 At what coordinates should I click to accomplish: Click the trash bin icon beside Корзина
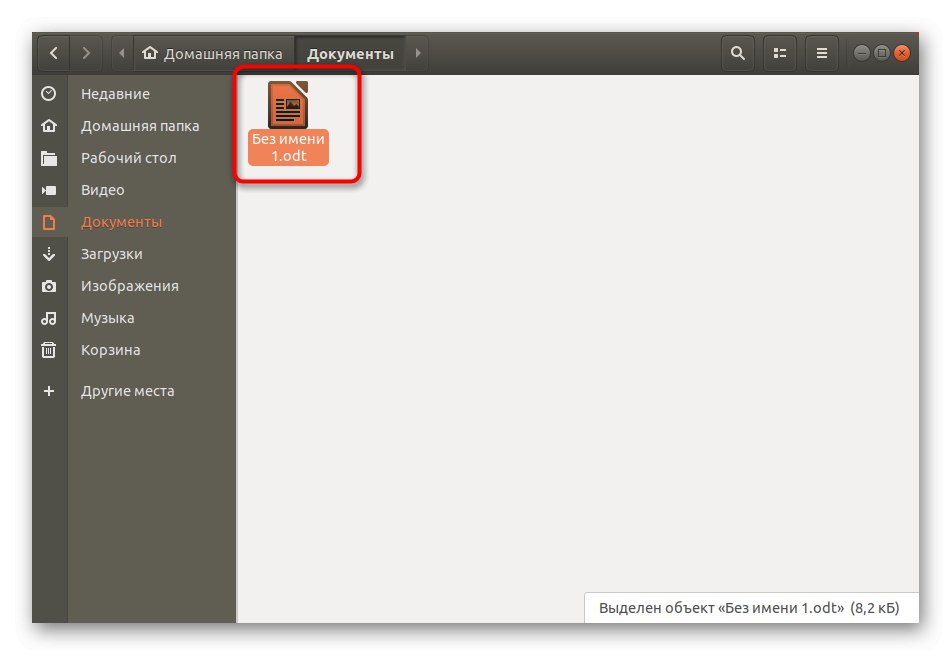pos(49,350)
